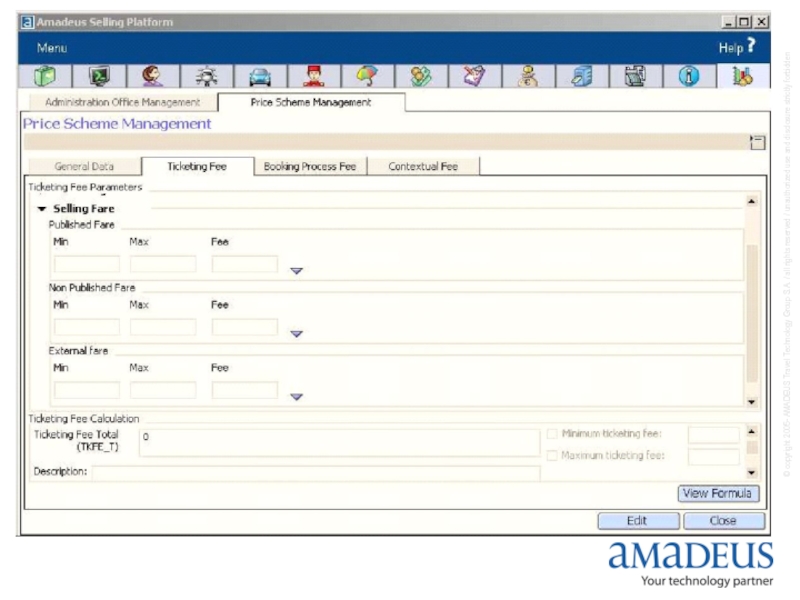Click the Ticketing Fee Parameters scrollbar thumb
Image resolution: width=800 pixels, height=600 pixels.
point(752,313)
